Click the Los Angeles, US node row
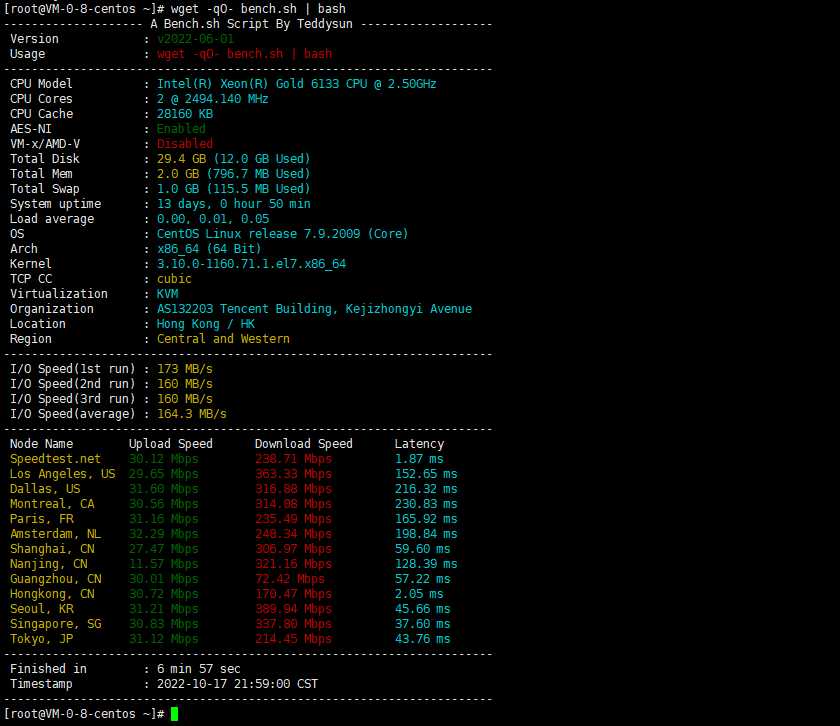This screenshot has width=840, height=726. coord(62,474)
